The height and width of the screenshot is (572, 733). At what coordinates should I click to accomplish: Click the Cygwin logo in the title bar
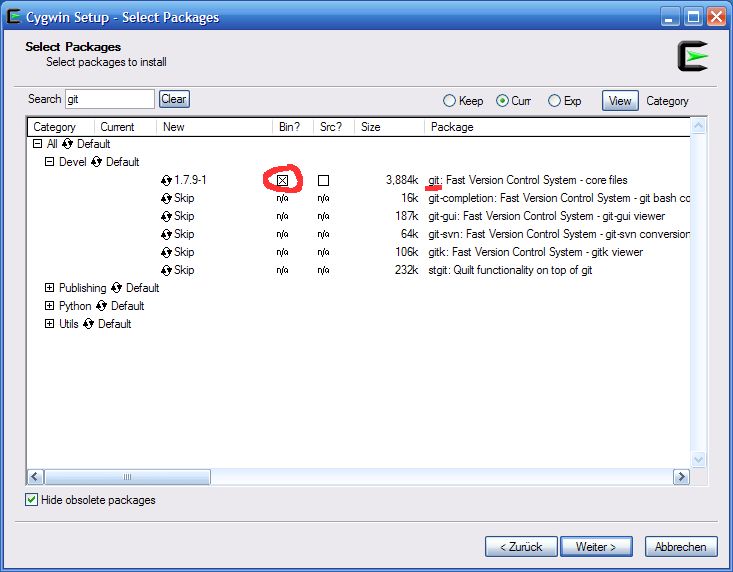tap(14, 17)
